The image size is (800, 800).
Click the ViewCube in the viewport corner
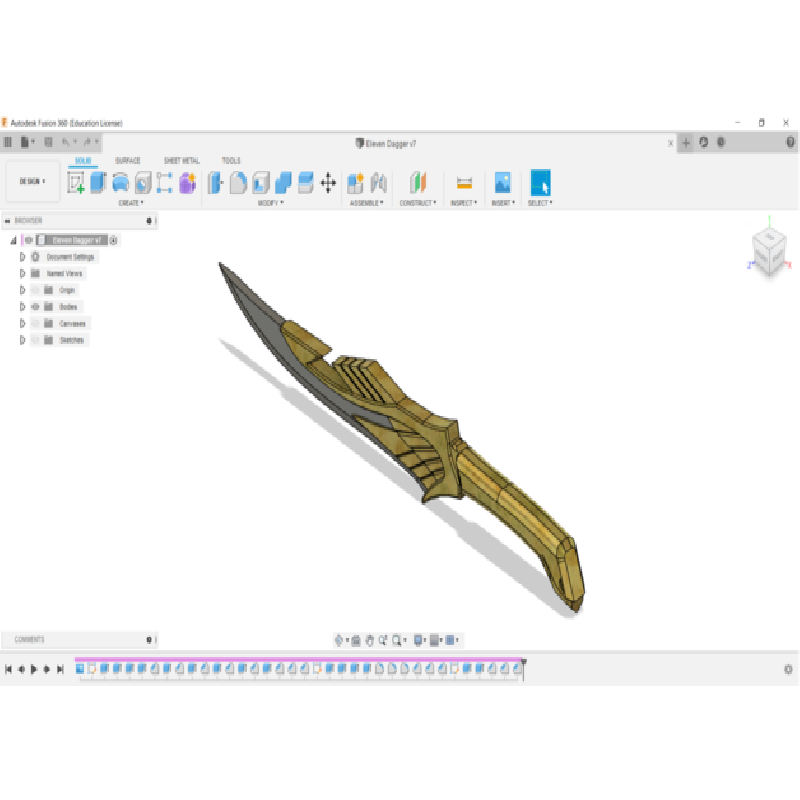[768, 252]
